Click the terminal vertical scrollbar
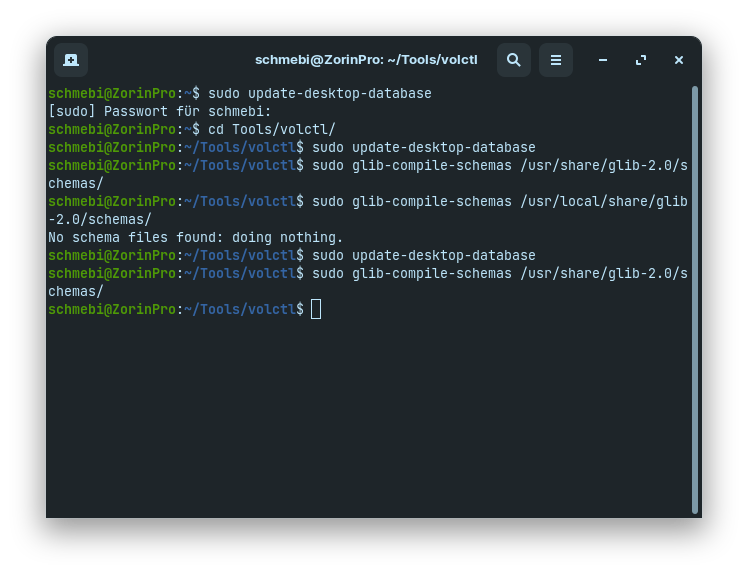748x574 pixels. (x=695, y=300)
